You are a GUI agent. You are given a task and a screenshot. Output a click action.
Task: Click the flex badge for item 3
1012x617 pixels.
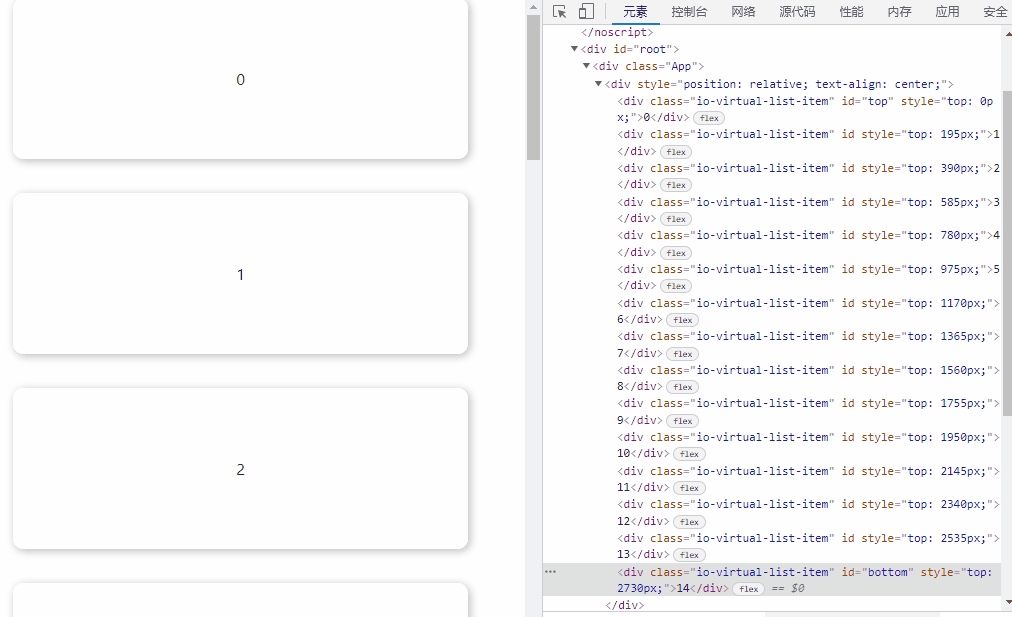[676, 219]
